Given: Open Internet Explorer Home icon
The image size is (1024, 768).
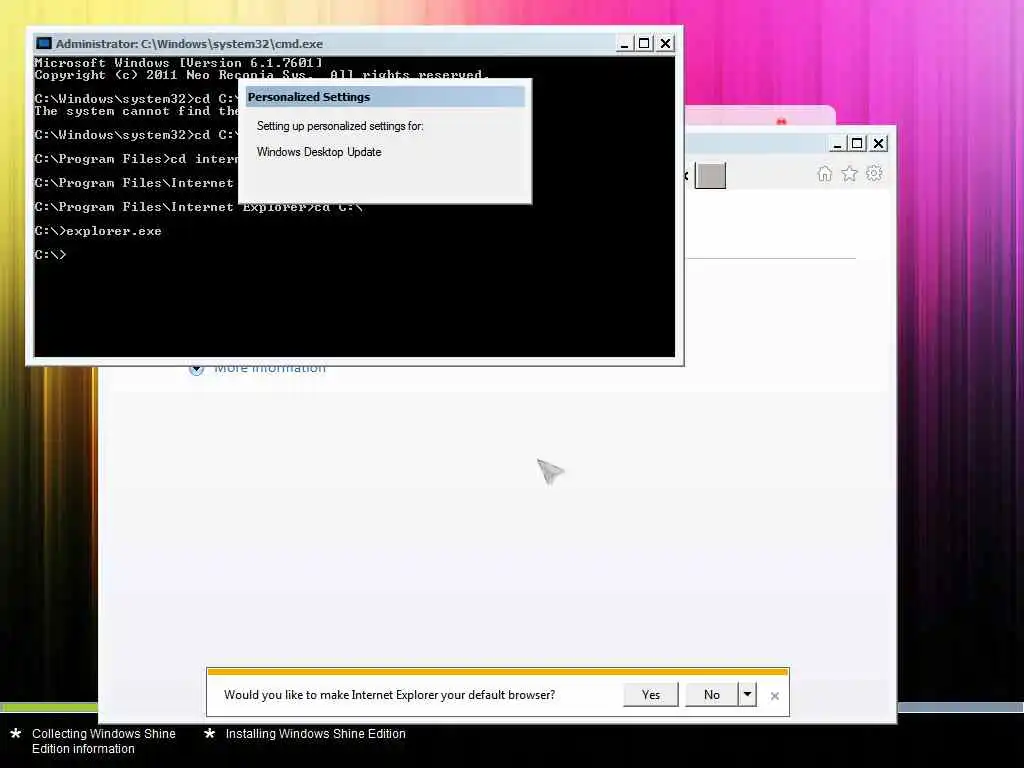Looking at the screenshot, I should [825, 174].
